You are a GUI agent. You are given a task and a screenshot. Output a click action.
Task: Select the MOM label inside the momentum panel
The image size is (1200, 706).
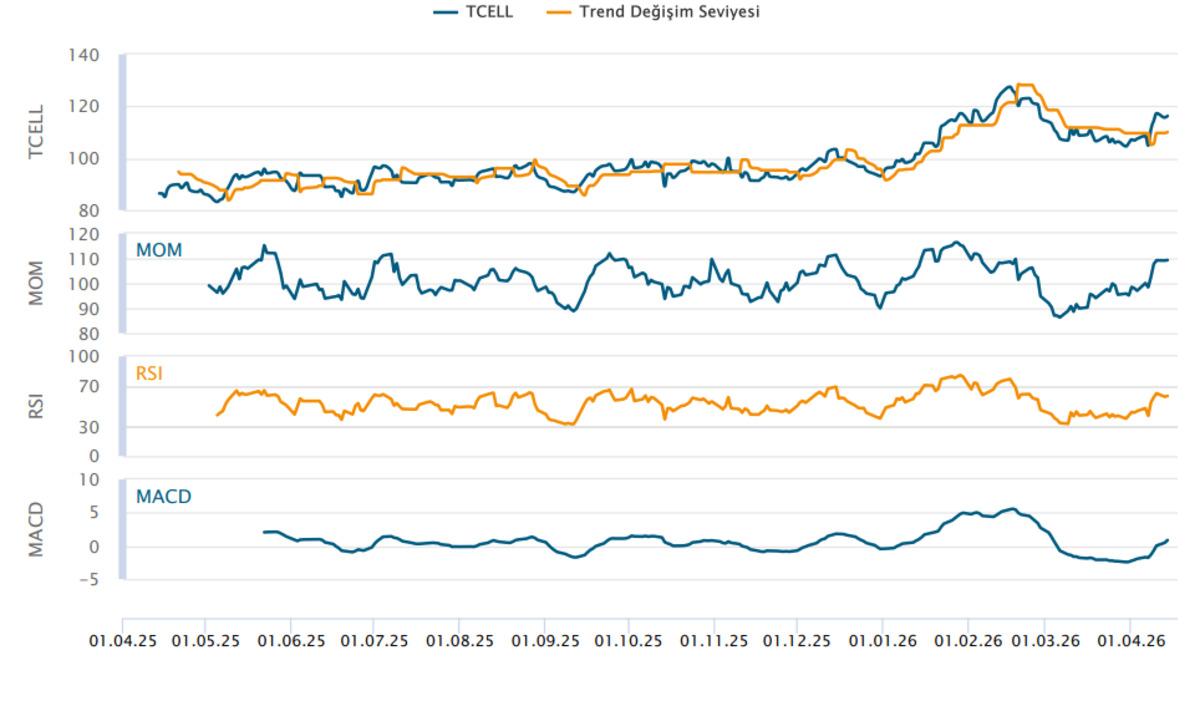pyautogui.click(x=159, y=250)
